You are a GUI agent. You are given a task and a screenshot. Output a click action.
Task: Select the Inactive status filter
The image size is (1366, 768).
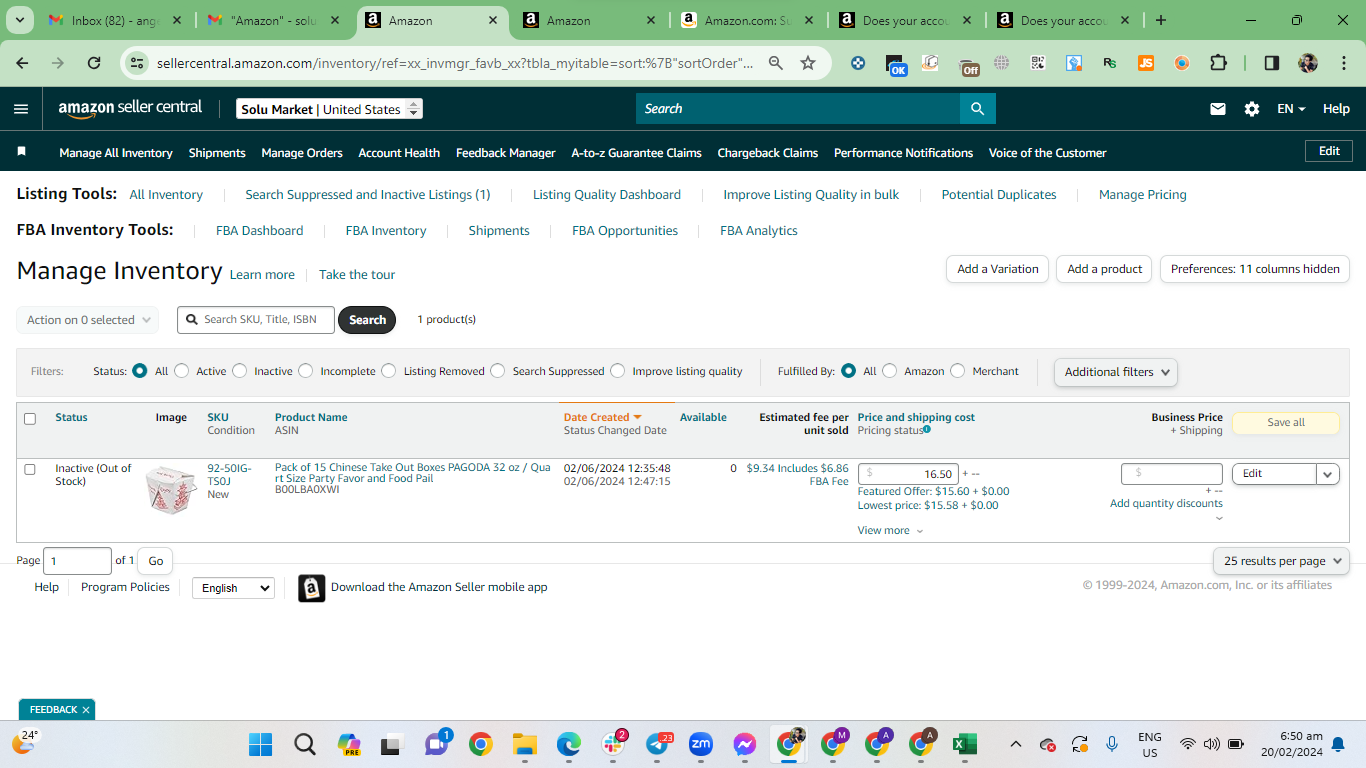[240, 371]
